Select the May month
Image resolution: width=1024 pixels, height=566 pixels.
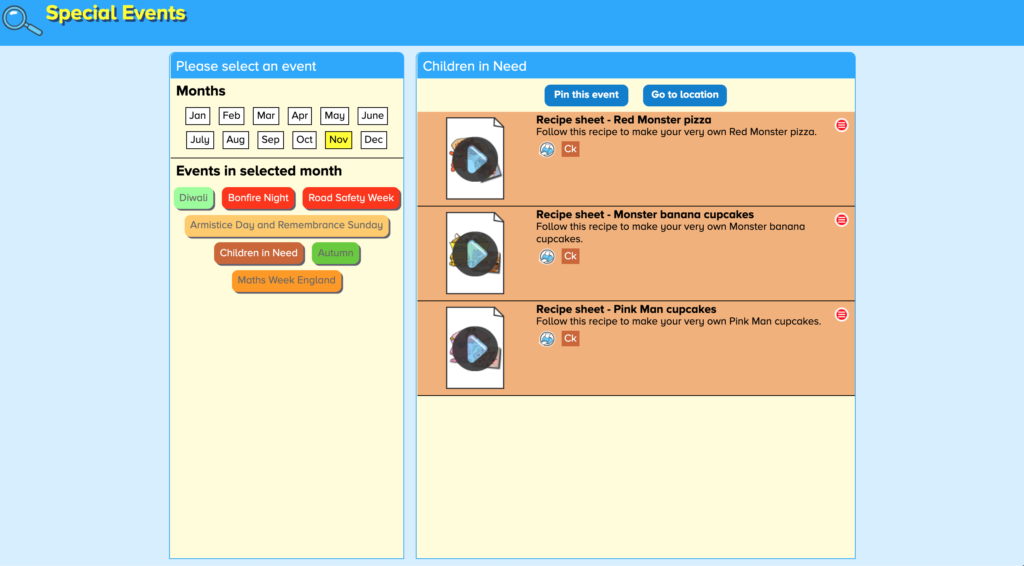[x=334, y=116]
